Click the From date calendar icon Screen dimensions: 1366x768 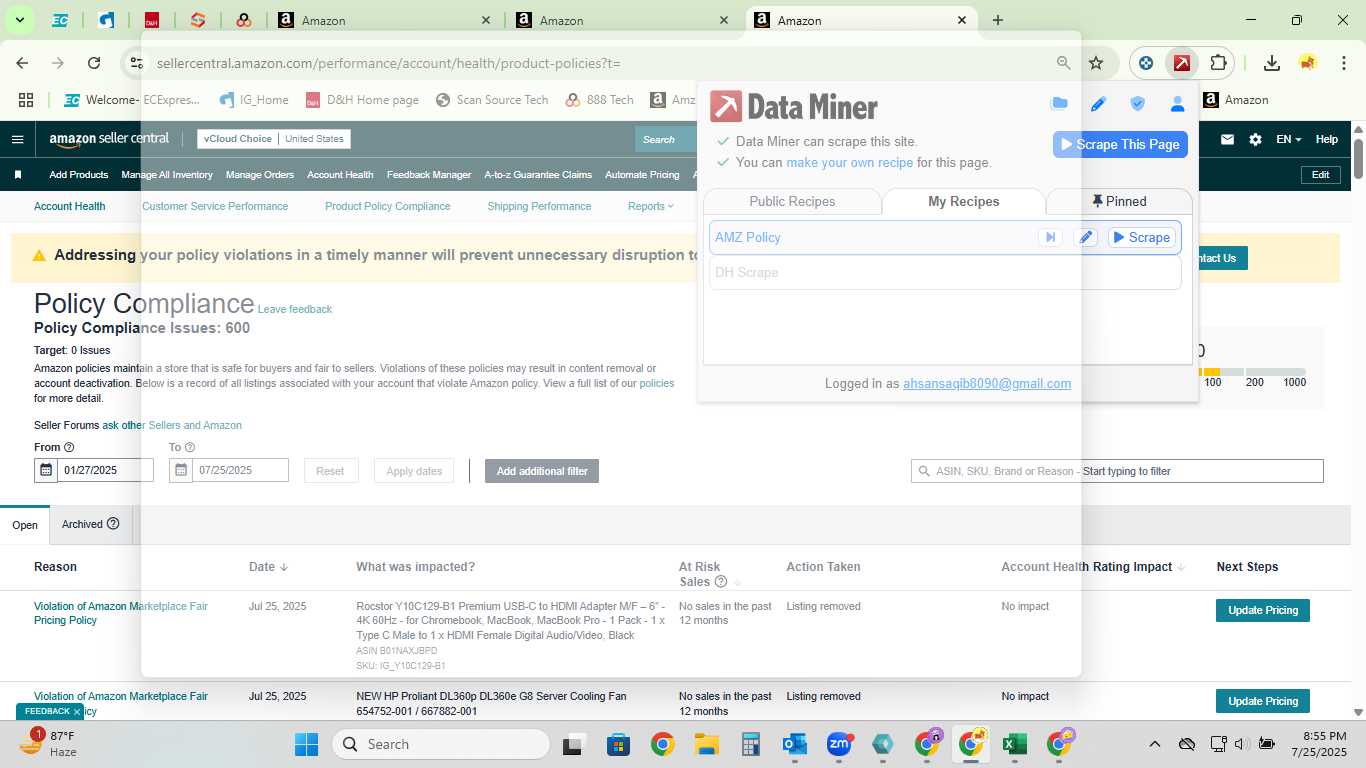[46, 470]
